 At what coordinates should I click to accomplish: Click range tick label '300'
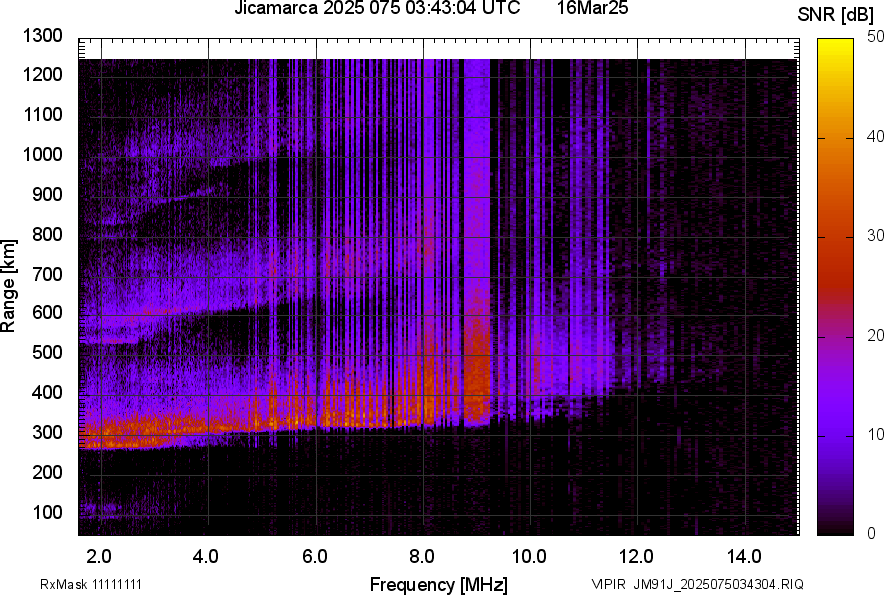click(47, 433)
